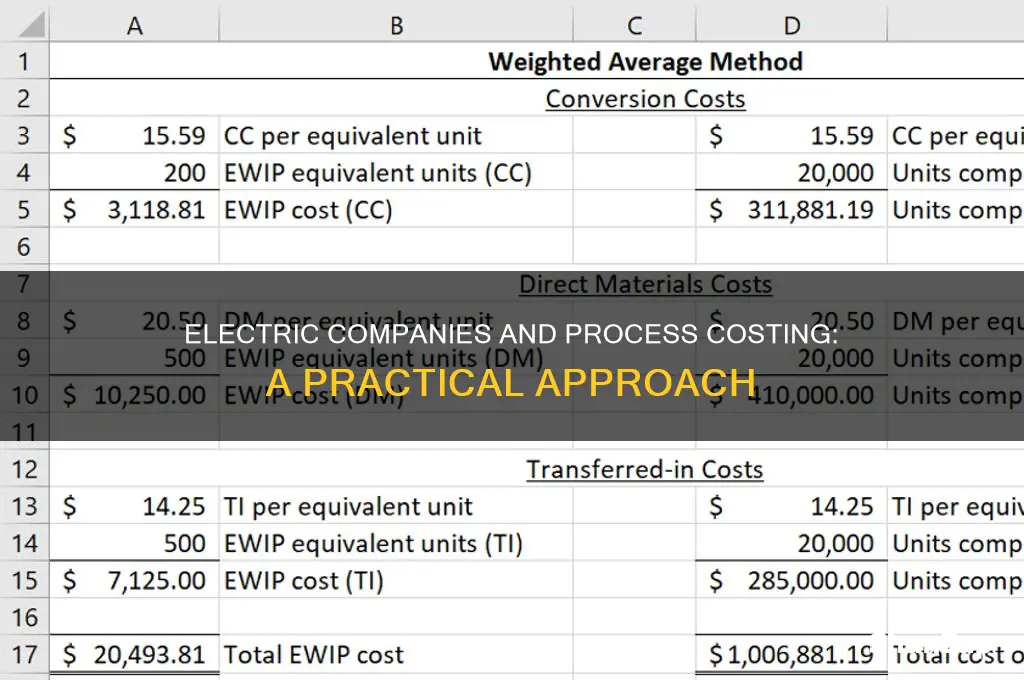Screen dimensions: 1024x680
Task: Select cell D10 showing 410,000.00
Action: (x=792, y=395)
